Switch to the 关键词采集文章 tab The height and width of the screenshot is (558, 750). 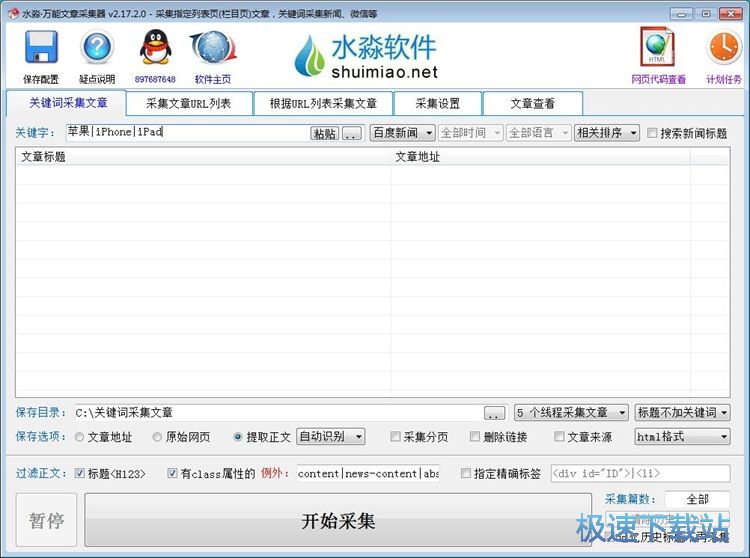click(x=67, y=103)
